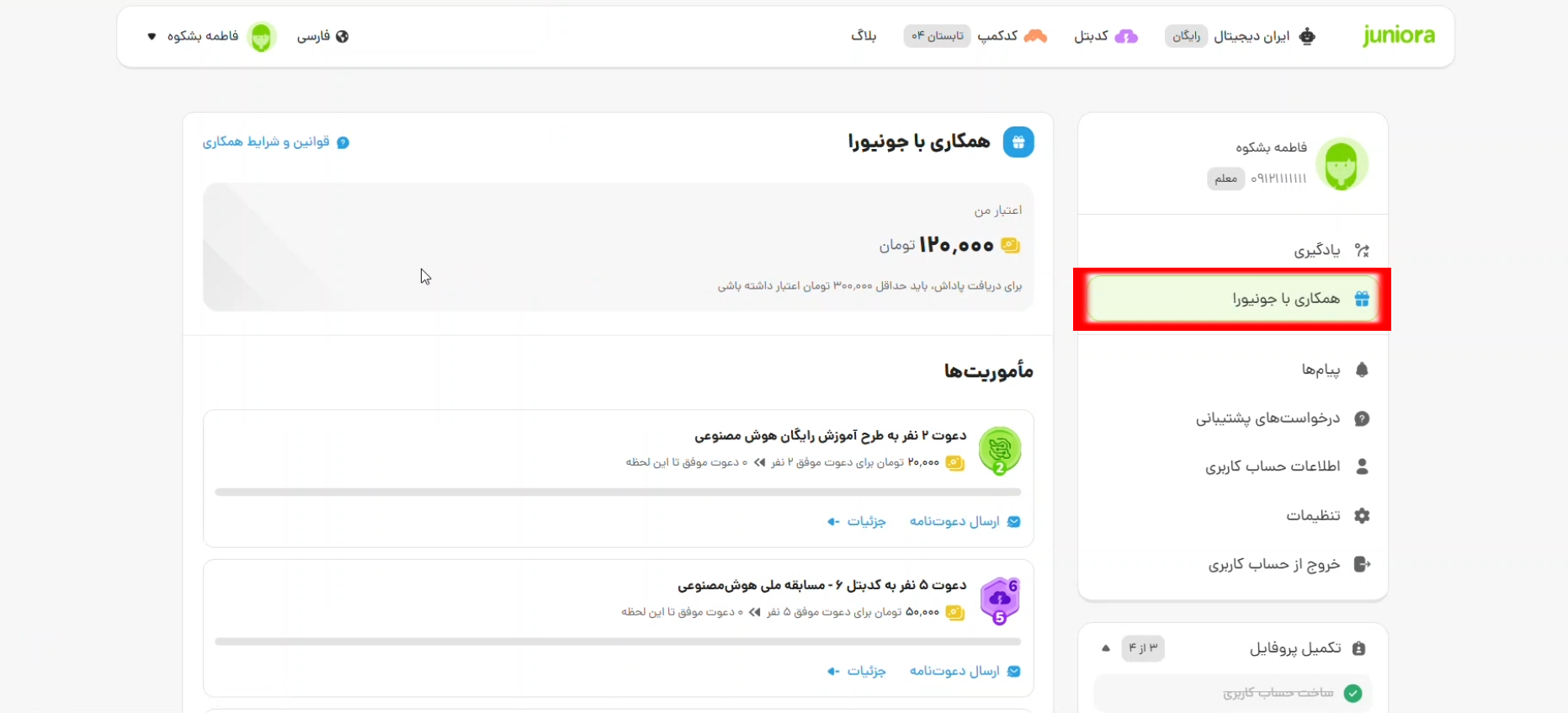Expand the فاطمه بشکوه user dropdown arrow
The width and height of the screenshot is (1568, 713).
pyautogui.click(x=151, y=36)
